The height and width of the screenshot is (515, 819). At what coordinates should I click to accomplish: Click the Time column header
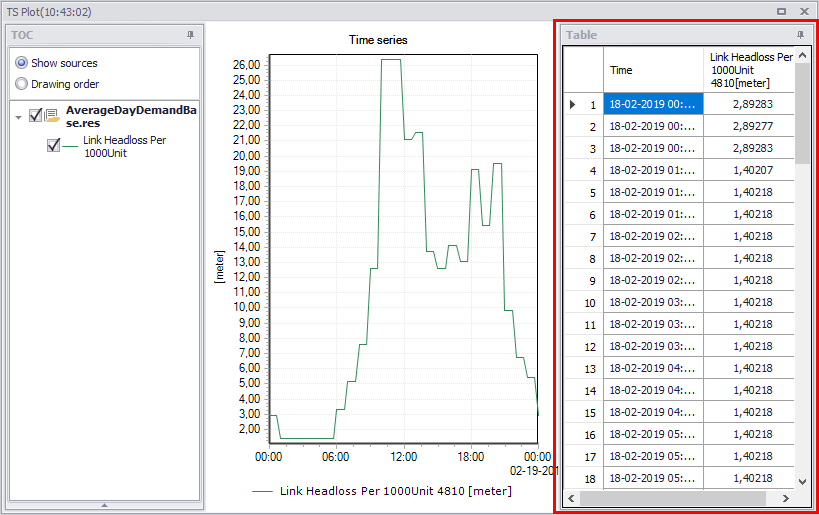pyautogui.click(x=653, y=70)
